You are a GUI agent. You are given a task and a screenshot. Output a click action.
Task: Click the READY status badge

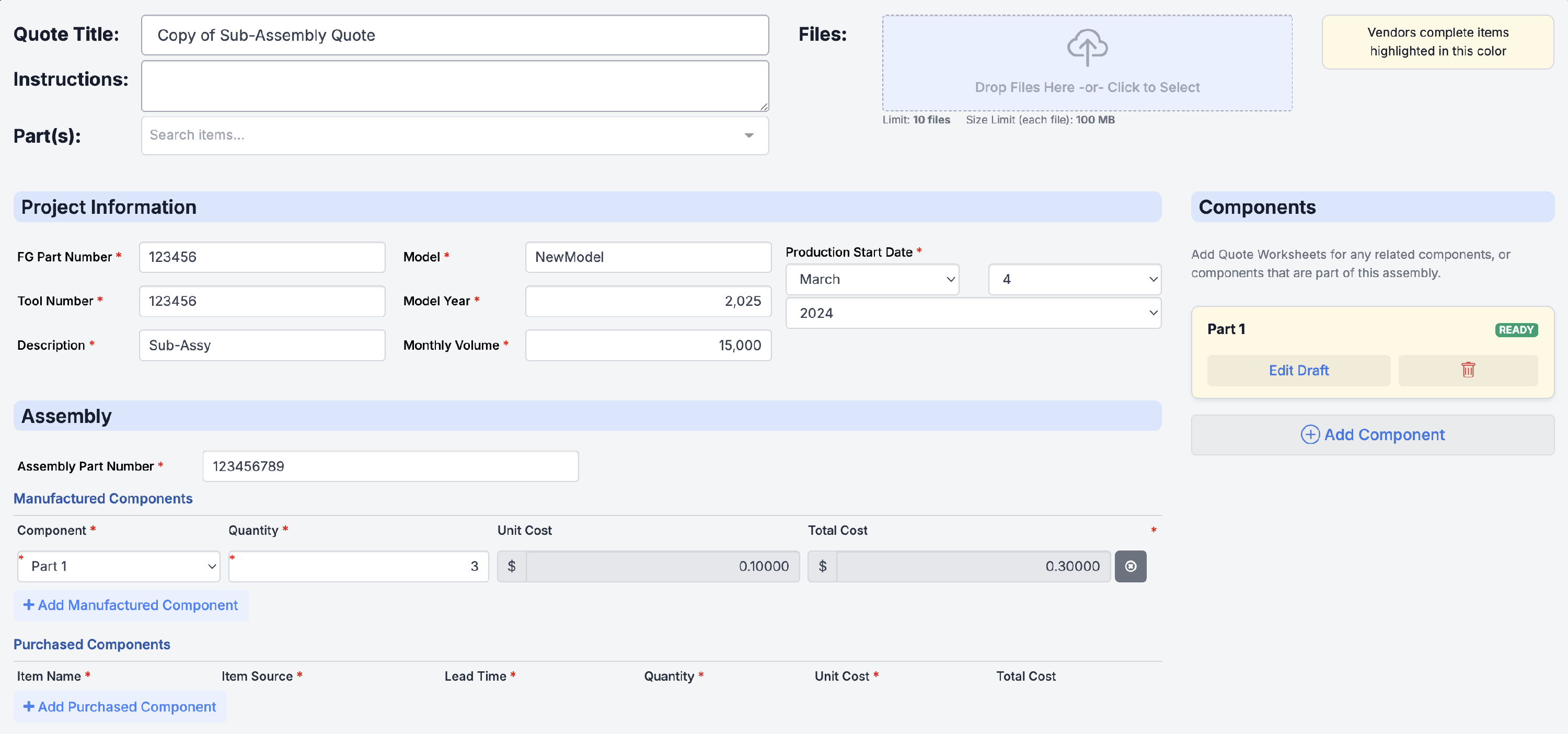pyautogui.click(x=1516, y=330)
